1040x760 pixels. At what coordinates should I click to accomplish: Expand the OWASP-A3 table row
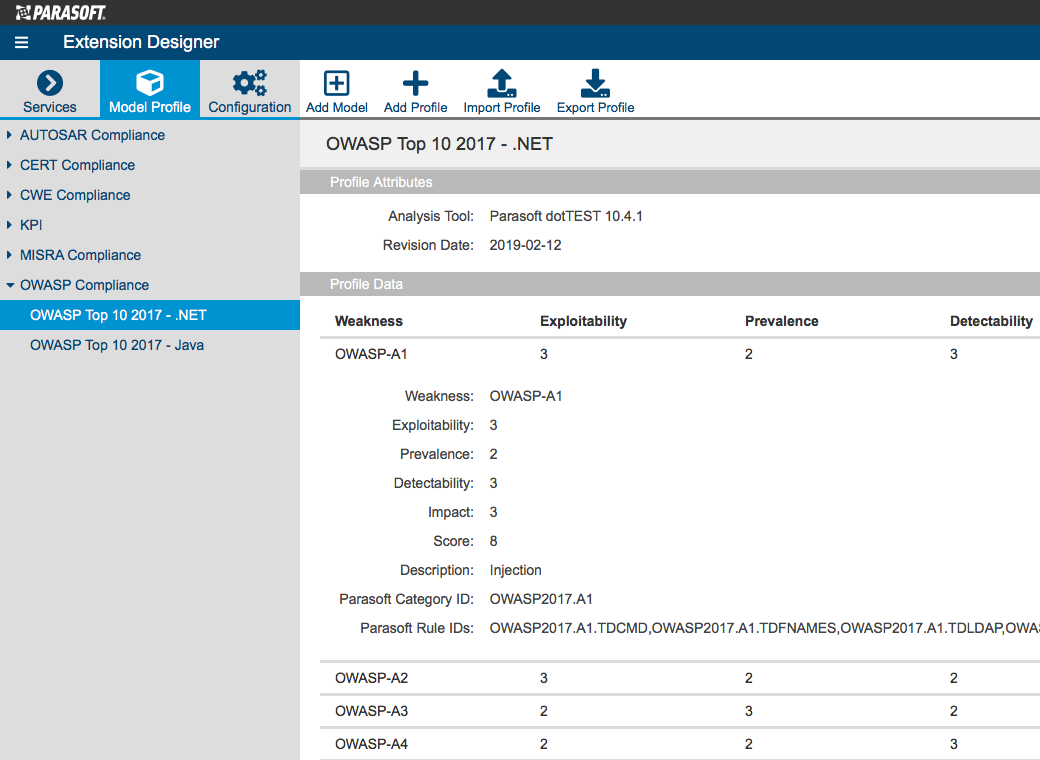point(680,711)
